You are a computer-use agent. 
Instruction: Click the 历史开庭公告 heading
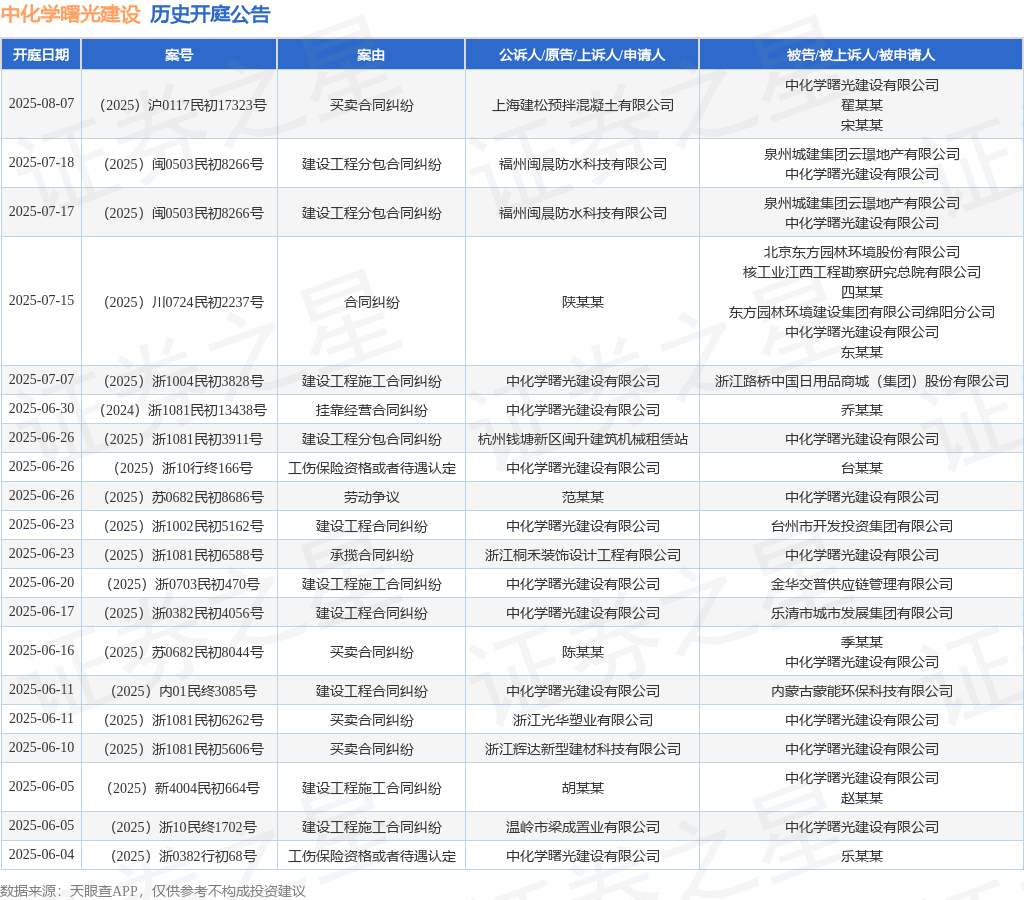pos(210,14)
